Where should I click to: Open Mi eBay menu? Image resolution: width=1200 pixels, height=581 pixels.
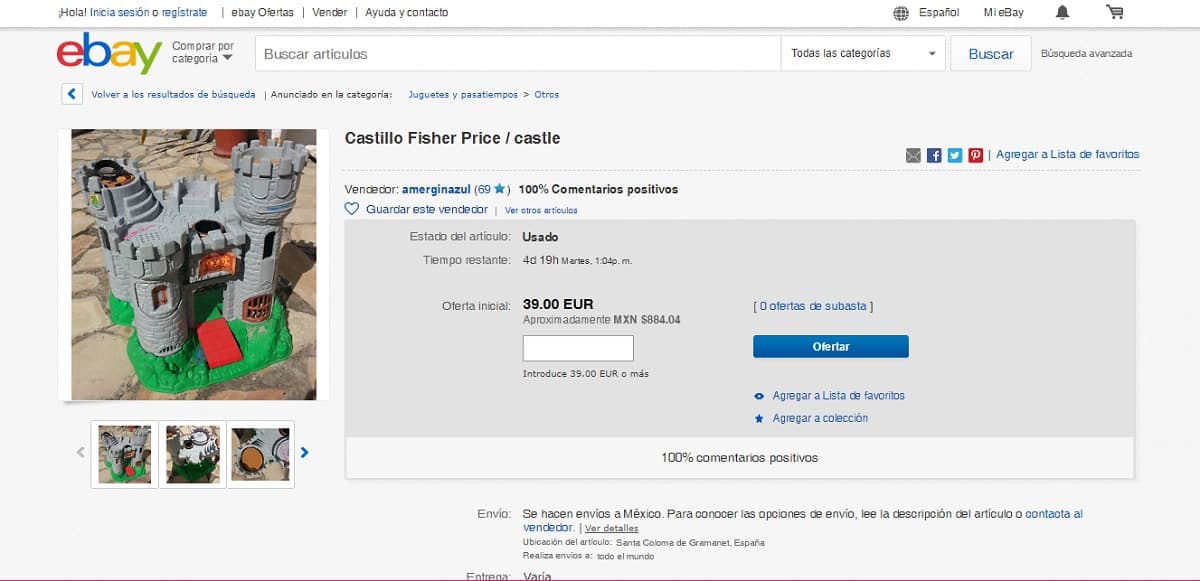coord(1004,12)
